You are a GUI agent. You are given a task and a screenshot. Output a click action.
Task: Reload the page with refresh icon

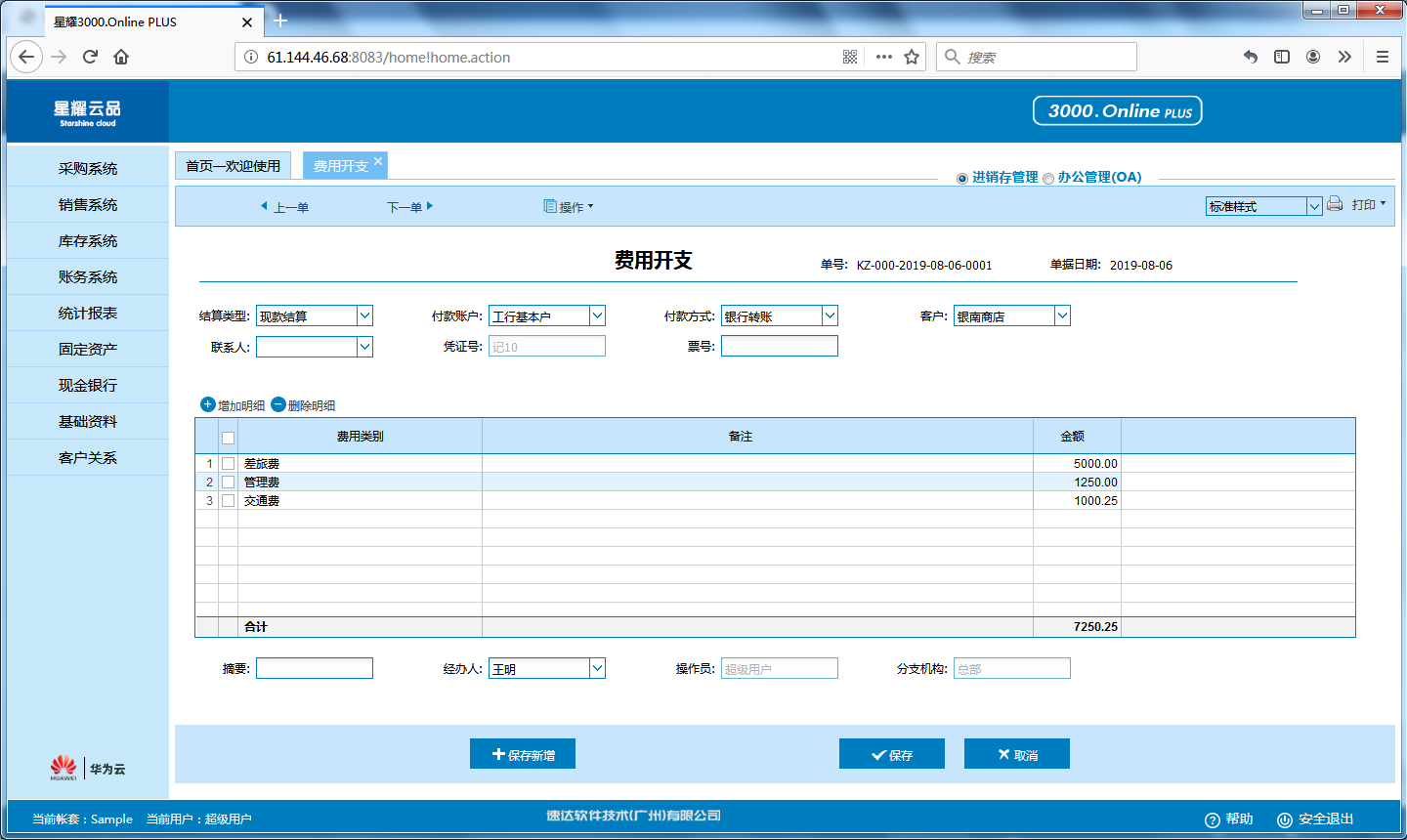90,57
